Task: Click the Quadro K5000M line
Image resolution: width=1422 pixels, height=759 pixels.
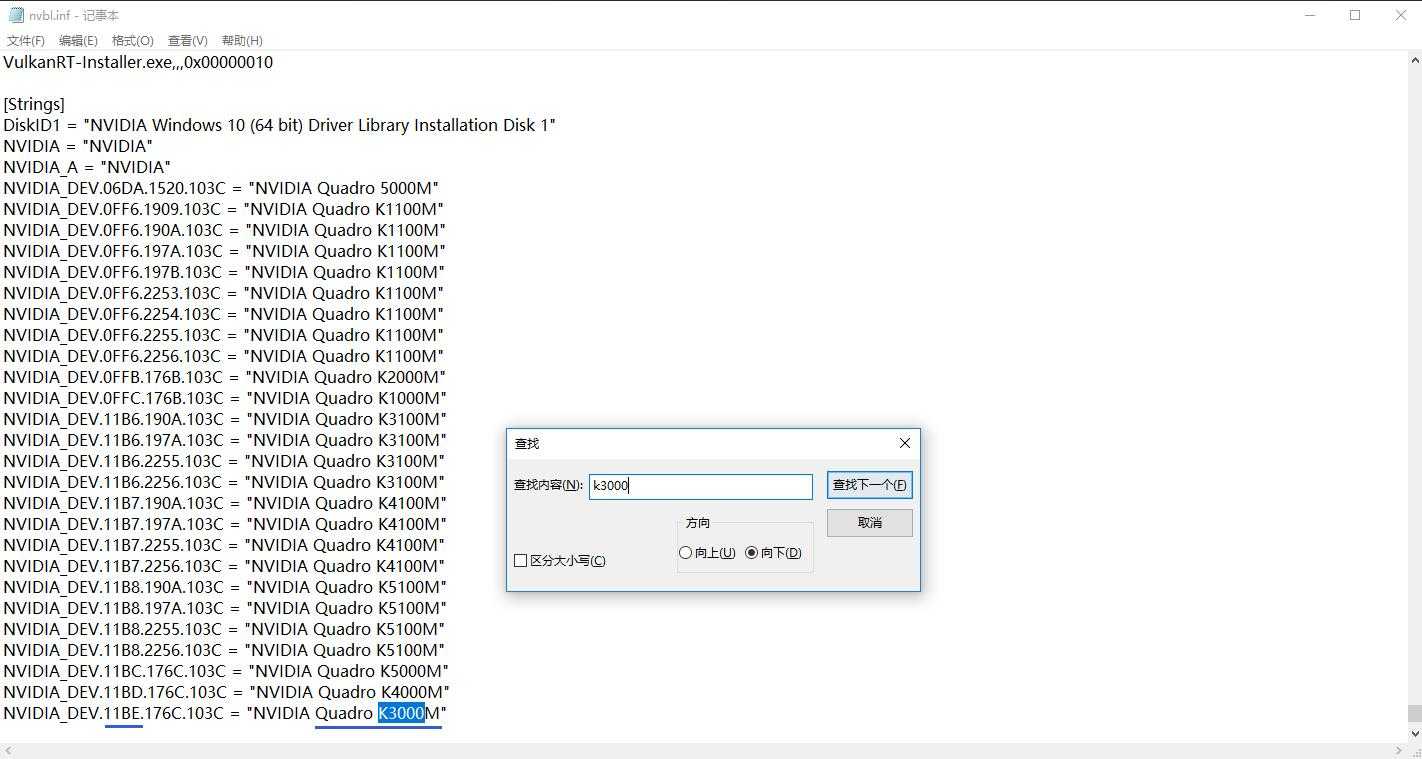Action: click(x=226, y=671)
